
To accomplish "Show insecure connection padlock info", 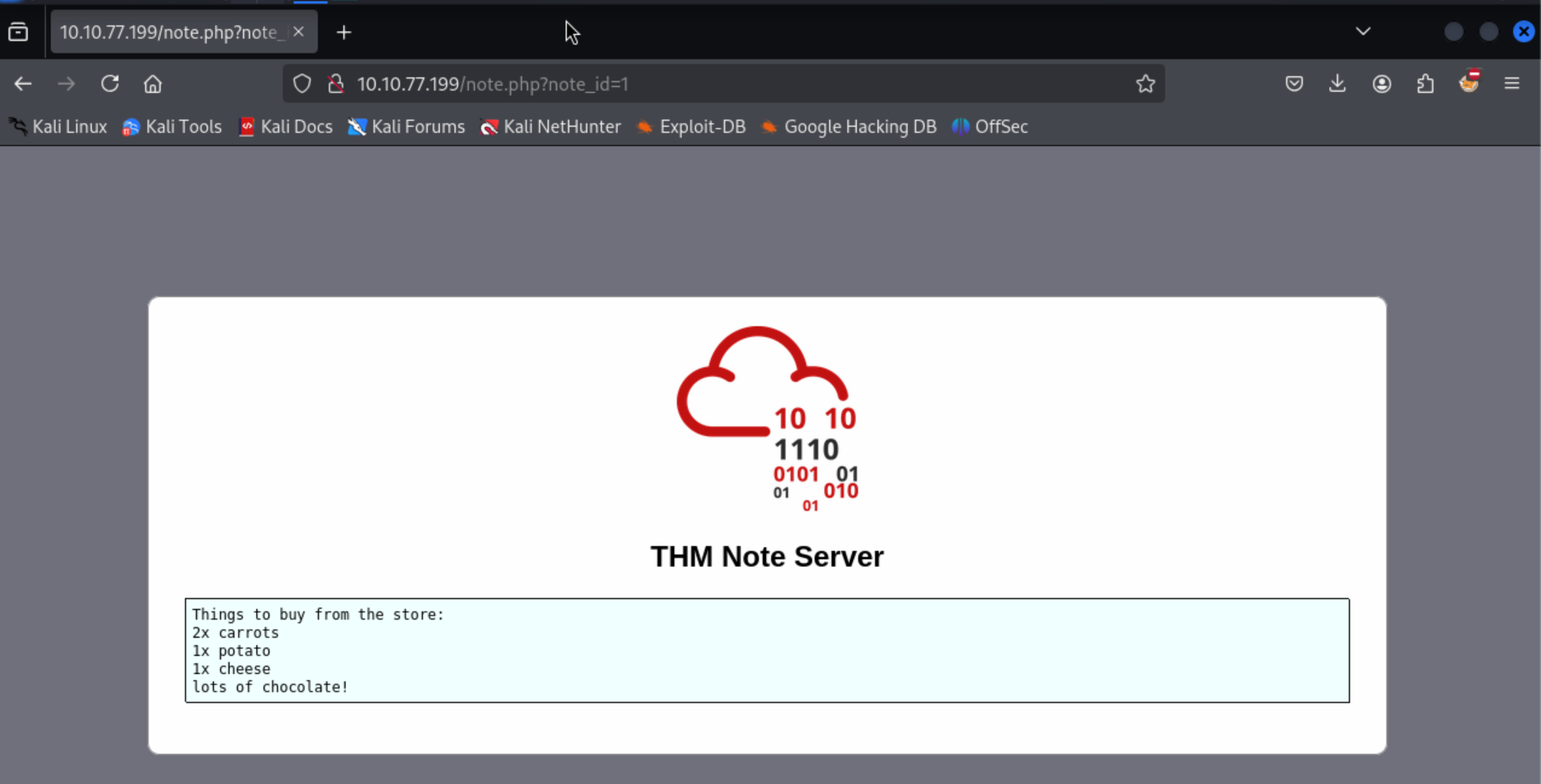I will 336,84.
